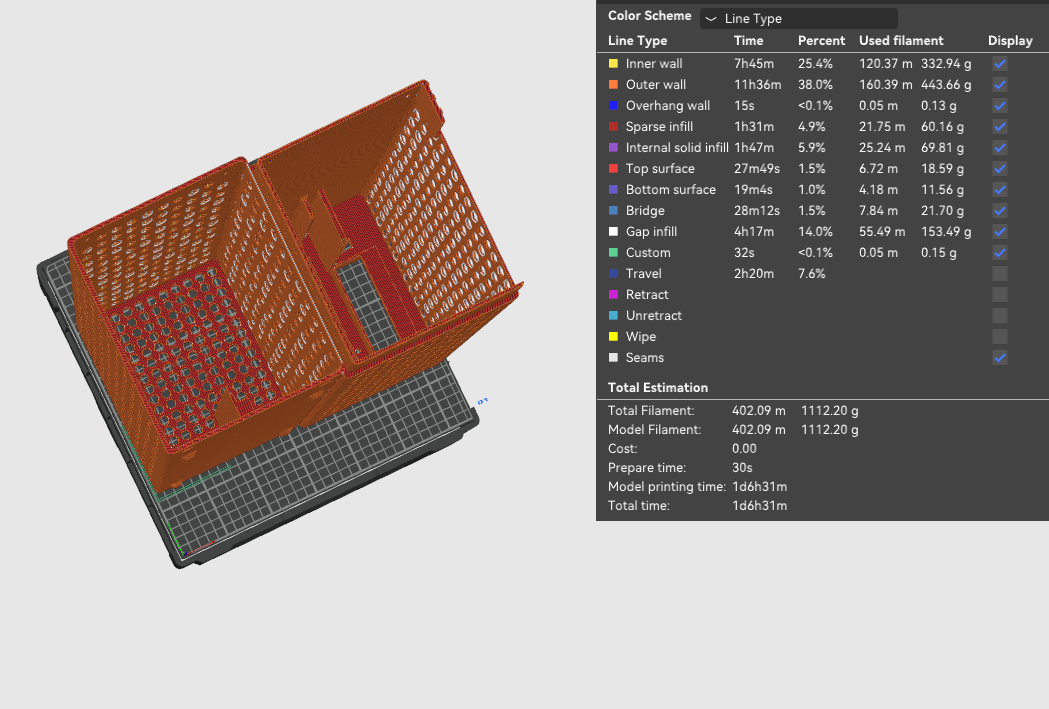Toggle Gap infill display checkbox

tap(999, 231)
